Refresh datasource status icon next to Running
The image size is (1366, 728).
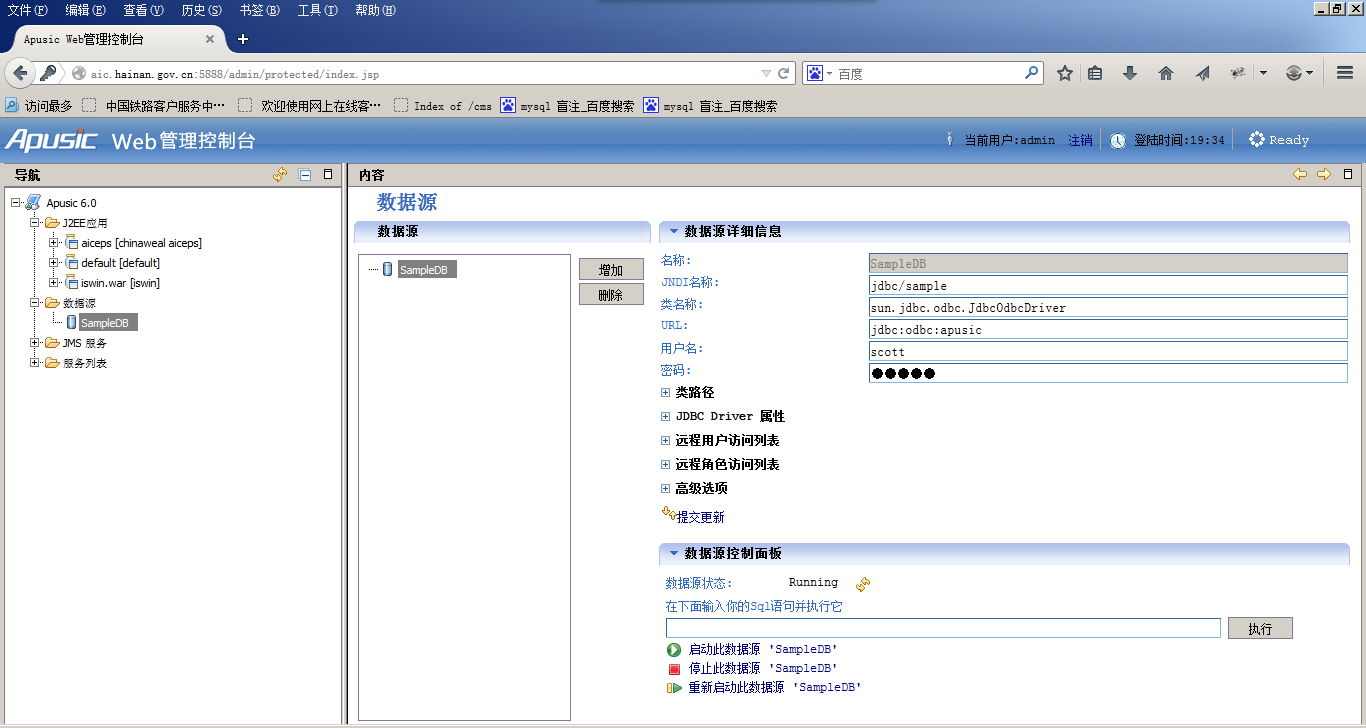(863, 584)
